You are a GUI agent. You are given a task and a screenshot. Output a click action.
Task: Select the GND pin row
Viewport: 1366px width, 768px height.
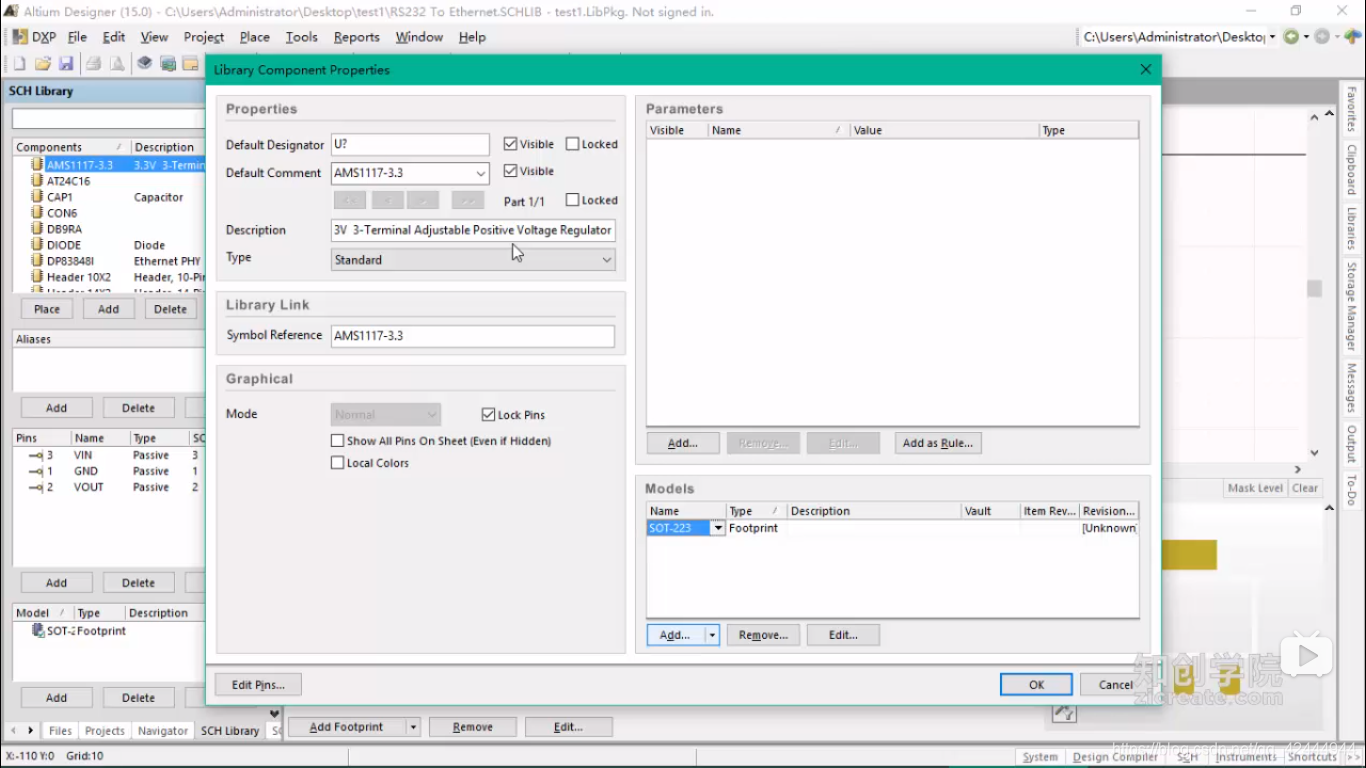(x=110, y=471)
